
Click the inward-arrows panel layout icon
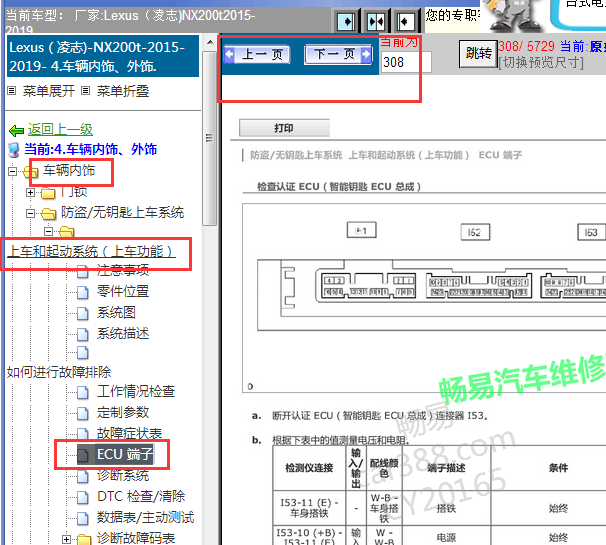pos(376,22)
